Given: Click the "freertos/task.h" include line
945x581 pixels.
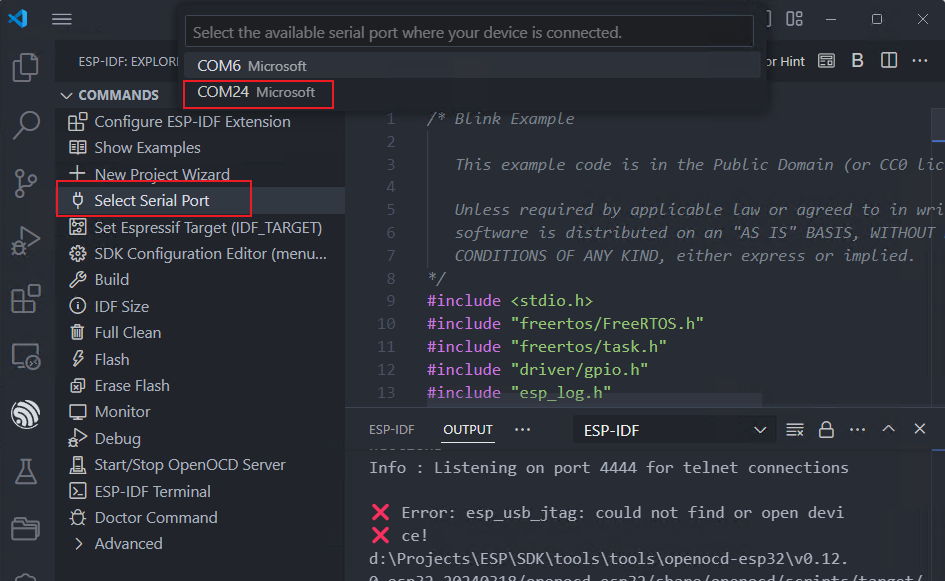Looking at the screenshot, I should click(547, 347).
